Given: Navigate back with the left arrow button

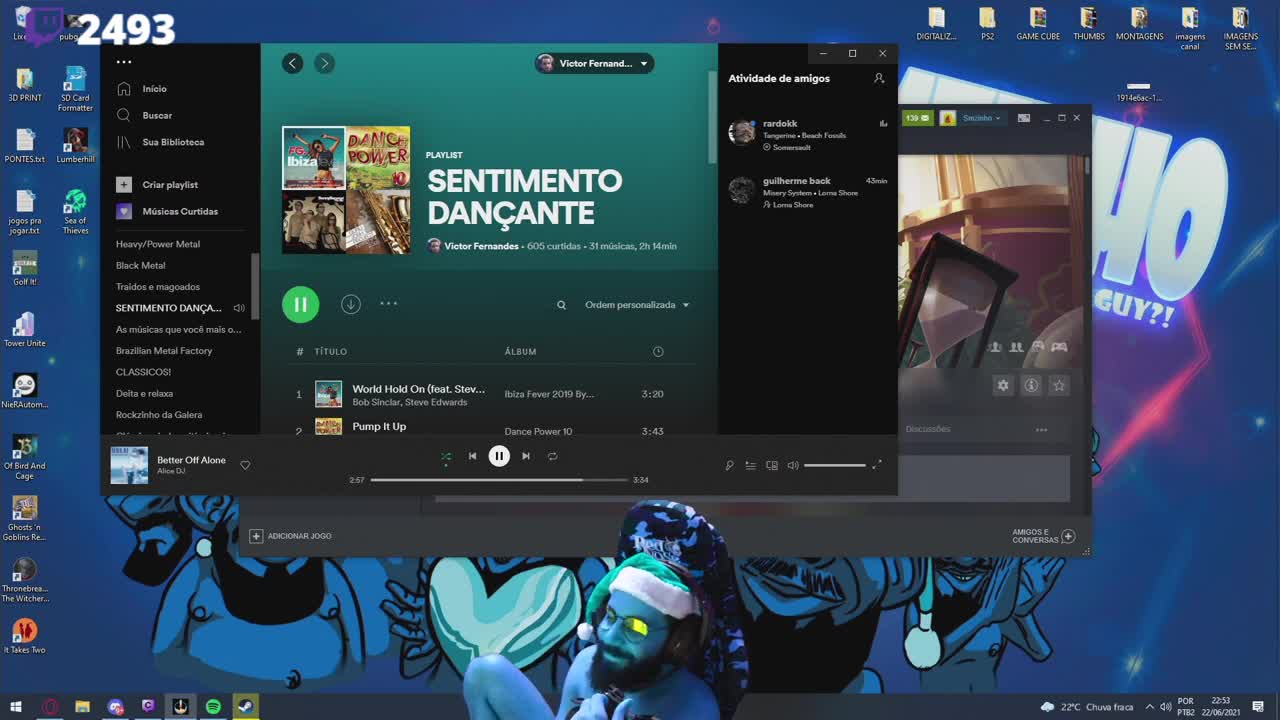Looking at the screenshot, I should click(x=292, y=63).
